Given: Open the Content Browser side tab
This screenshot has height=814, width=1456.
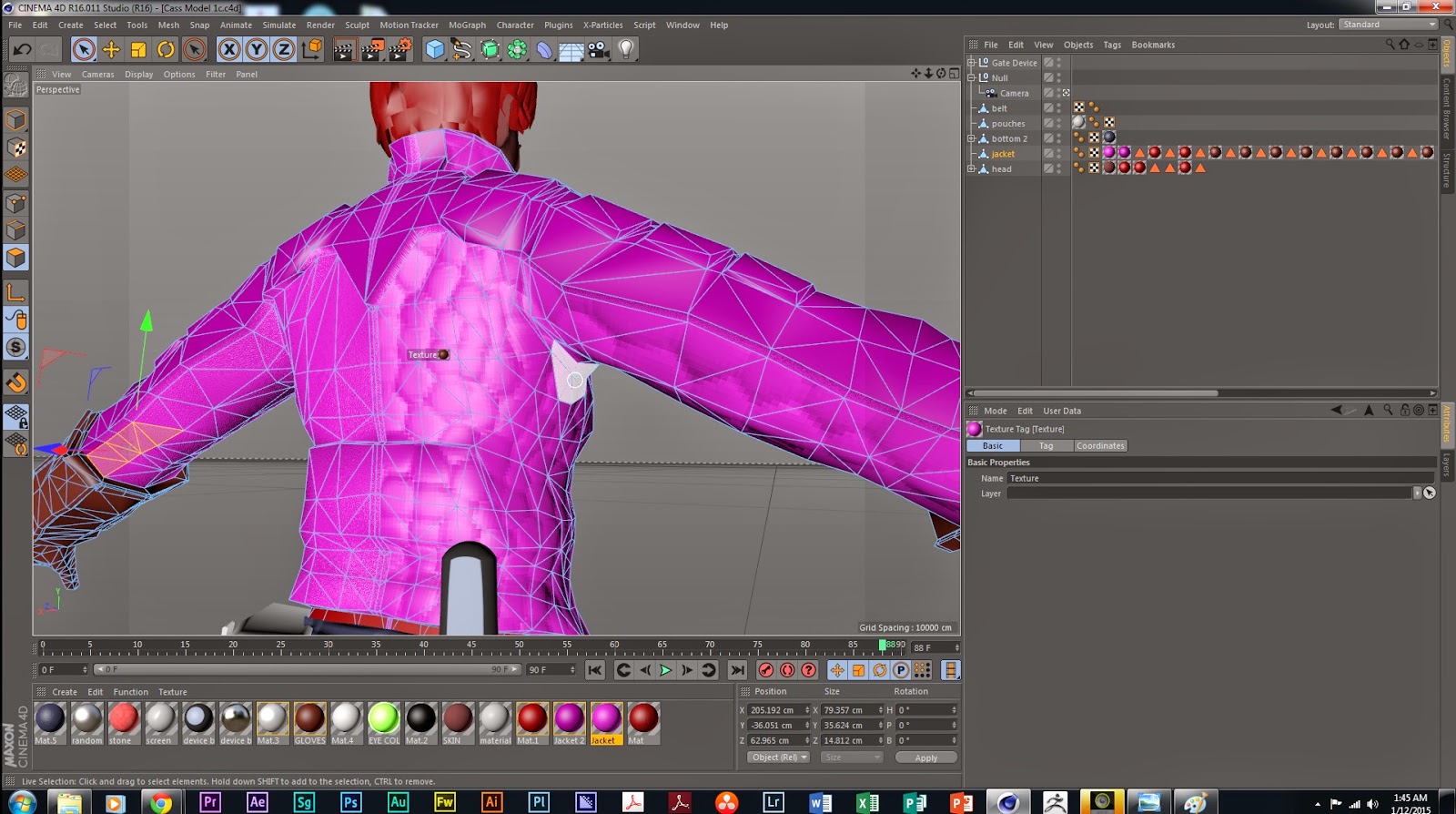Looking at the screenshot, I should [x=1447, y=107].
